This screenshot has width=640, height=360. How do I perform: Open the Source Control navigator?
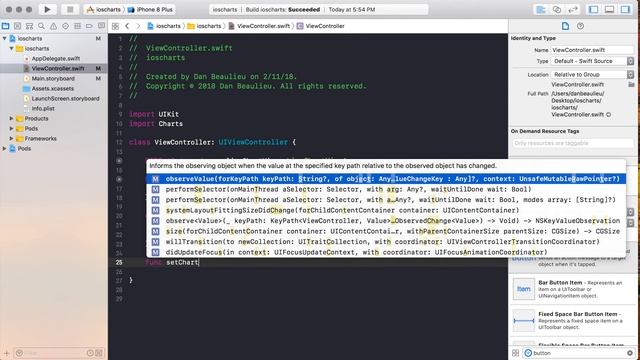click(18, 26)
